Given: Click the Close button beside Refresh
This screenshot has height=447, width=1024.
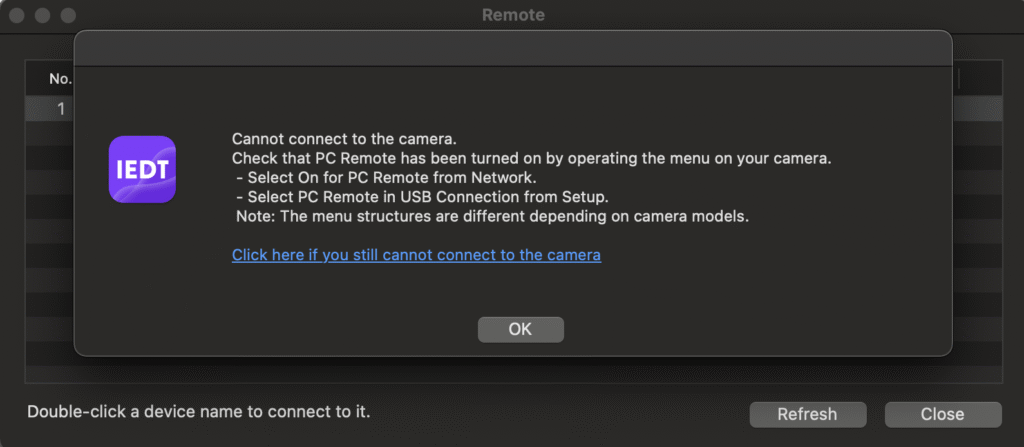Looking at the screenshot, I should coord(942,414).
